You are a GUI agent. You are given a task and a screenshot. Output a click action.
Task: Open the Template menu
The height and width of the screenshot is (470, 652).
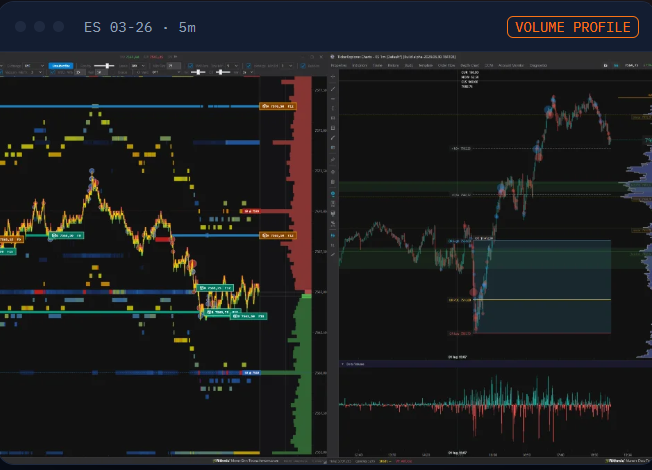425,65
